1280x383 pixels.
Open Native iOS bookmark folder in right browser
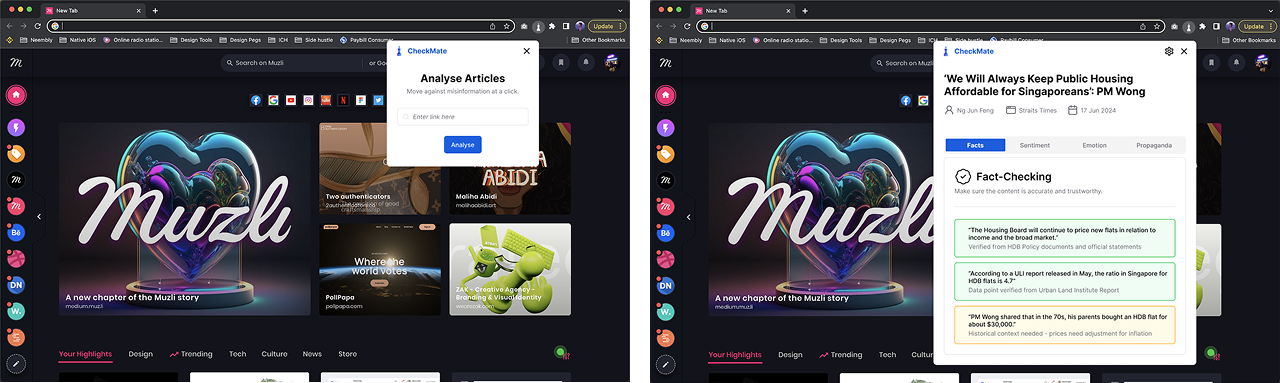727,40
